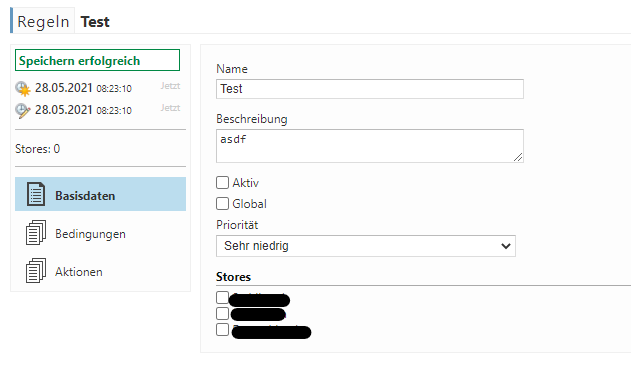
Task: Check the second store checkbox
Action: pyautogui.click(x=223, y=314)
